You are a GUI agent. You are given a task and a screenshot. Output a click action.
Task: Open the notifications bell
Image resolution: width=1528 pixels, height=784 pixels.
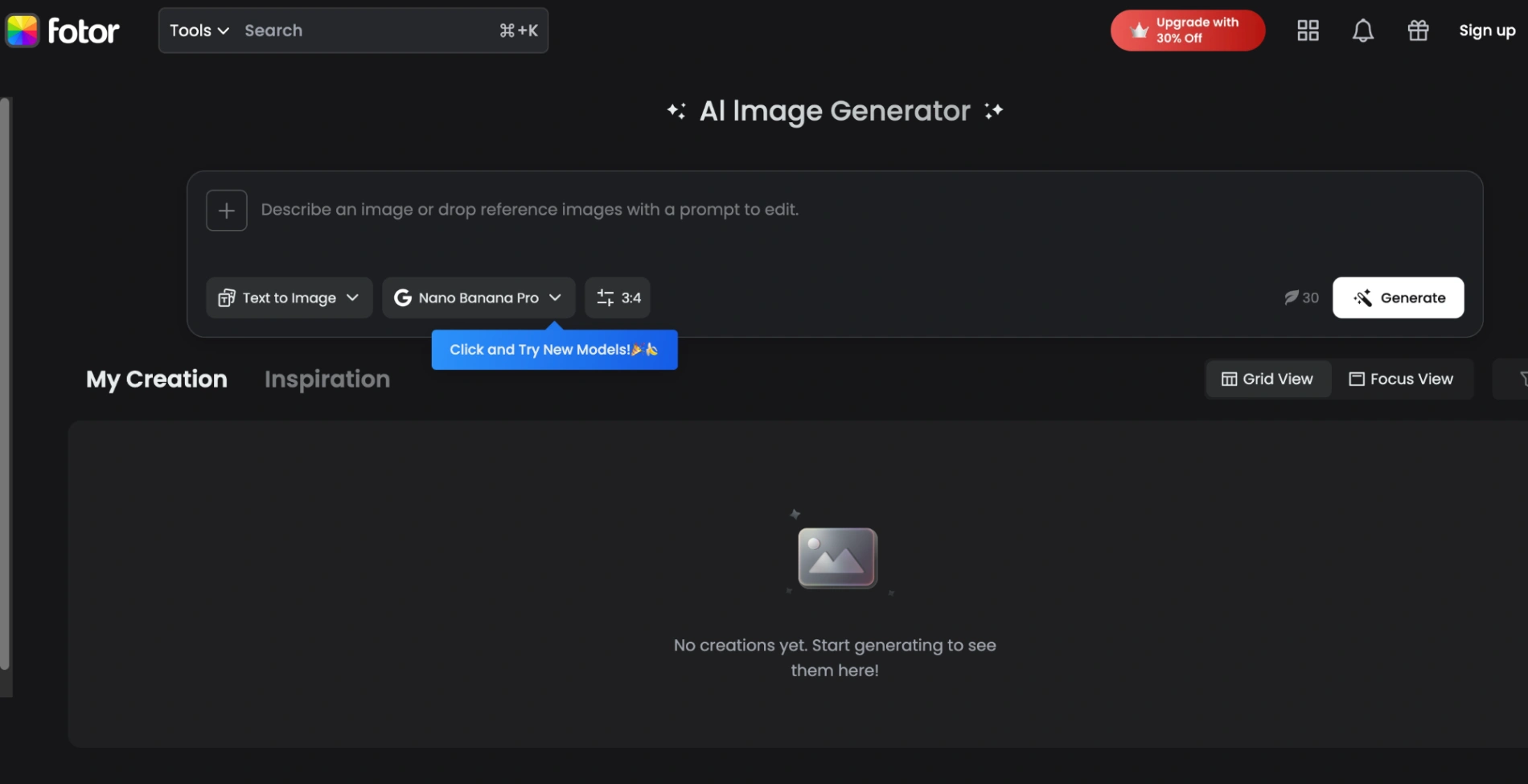1362,31
